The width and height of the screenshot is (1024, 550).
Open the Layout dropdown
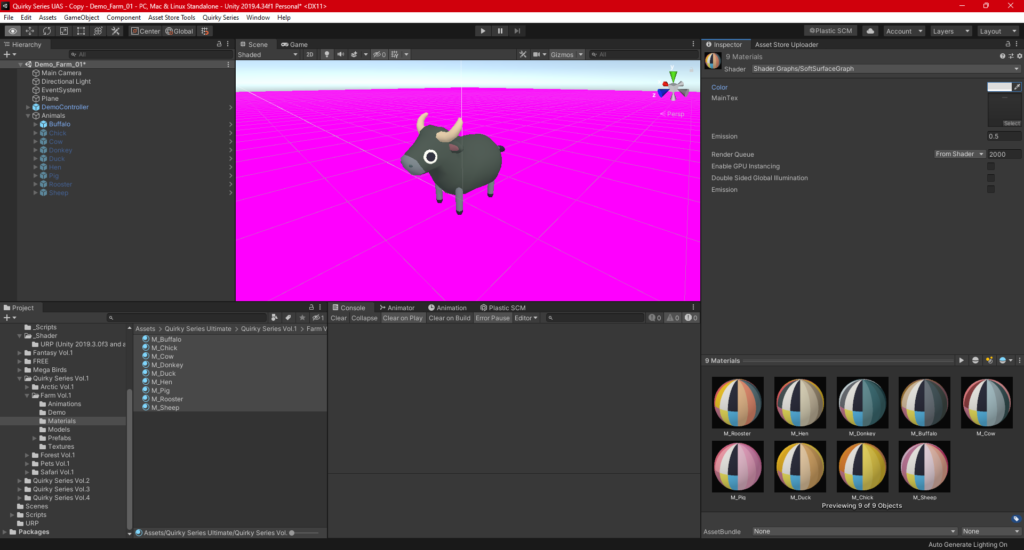coord(997,31)
